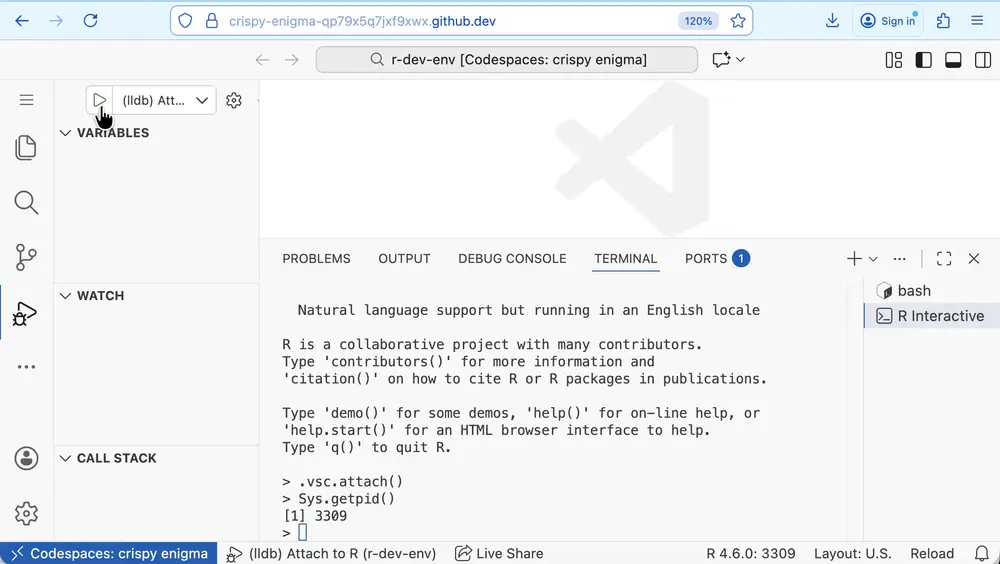Toggle the bottom panel layout icon
Viewport: 1000px width, 564px height.
pos(953,60)
